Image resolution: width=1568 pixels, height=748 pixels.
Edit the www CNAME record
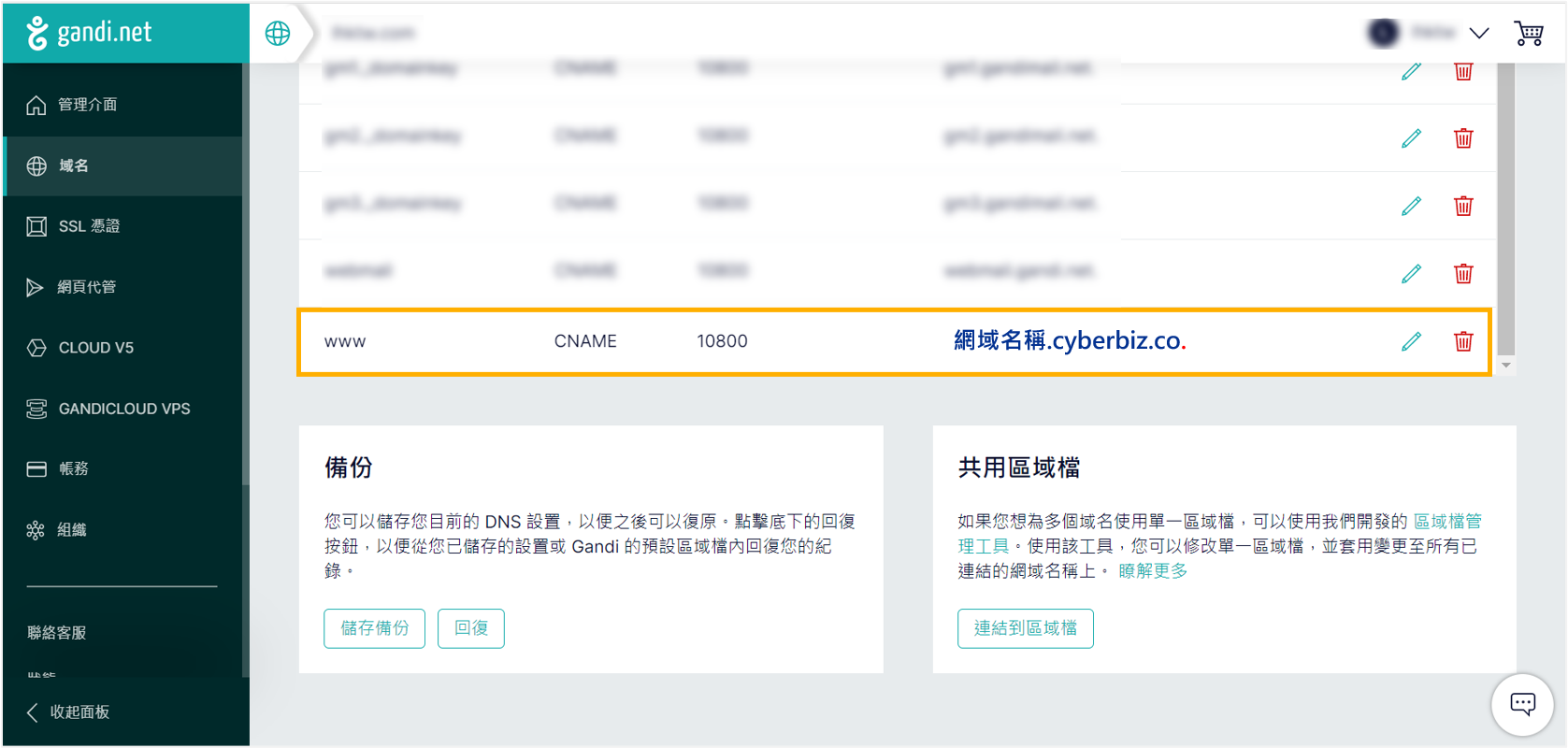[x=1411, y=341]
